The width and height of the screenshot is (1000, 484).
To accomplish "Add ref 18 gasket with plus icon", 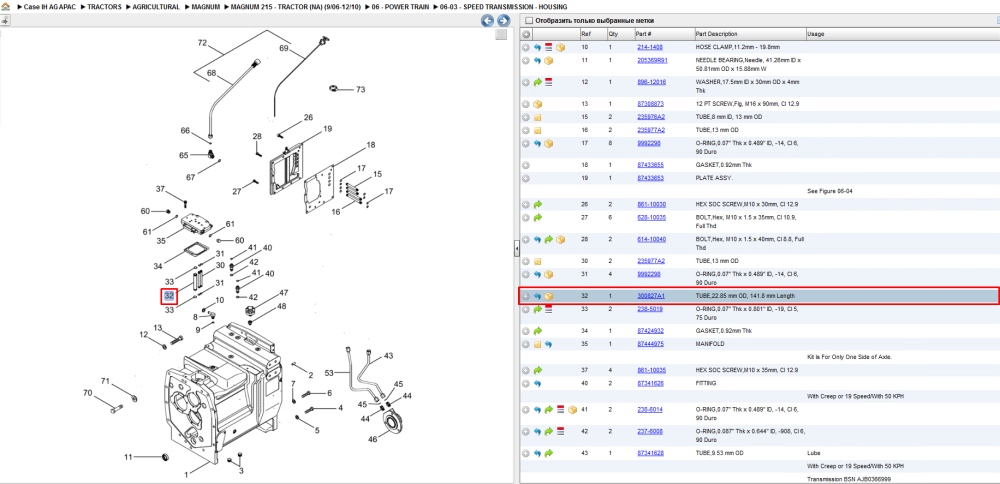I will point(526,165).
